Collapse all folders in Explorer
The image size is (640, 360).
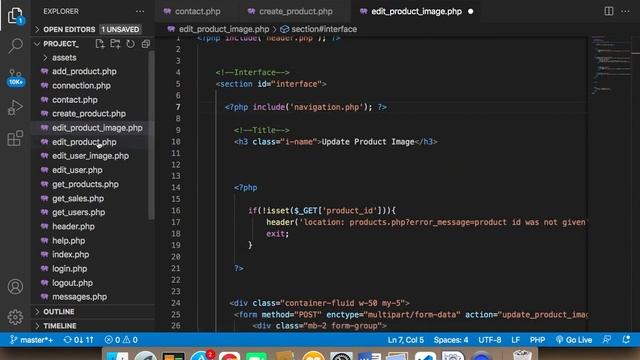146,44
